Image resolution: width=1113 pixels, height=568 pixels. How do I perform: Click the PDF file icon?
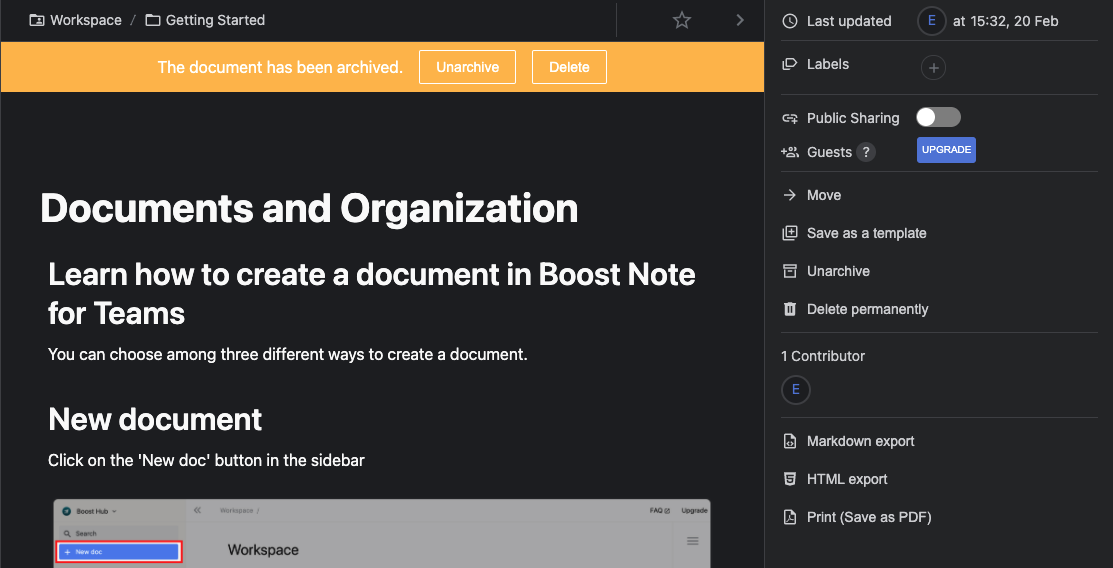pos(789,517)
